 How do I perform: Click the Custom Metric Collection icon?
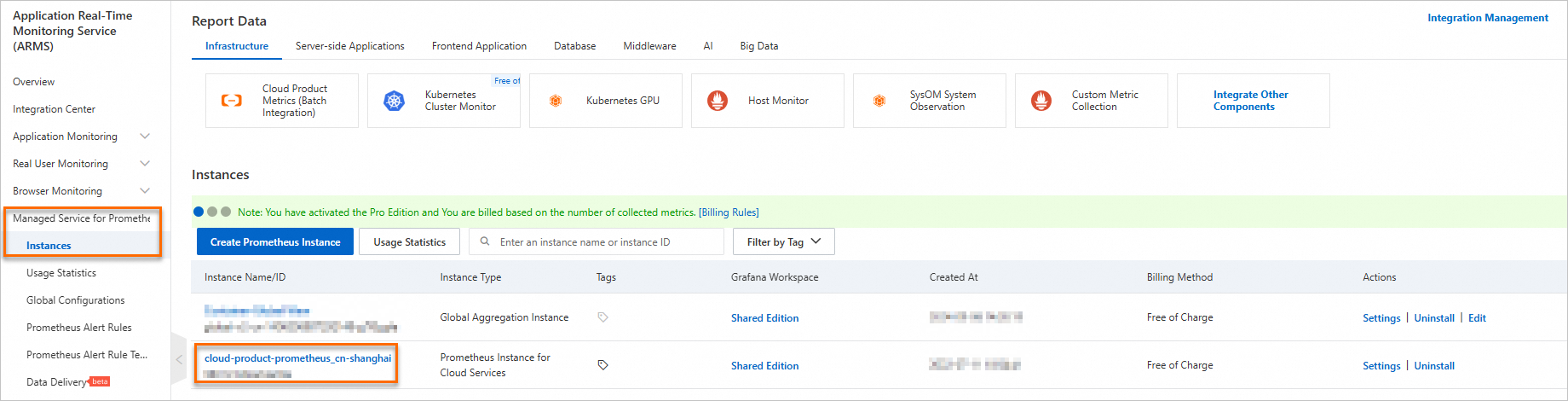coord(1041,101)
